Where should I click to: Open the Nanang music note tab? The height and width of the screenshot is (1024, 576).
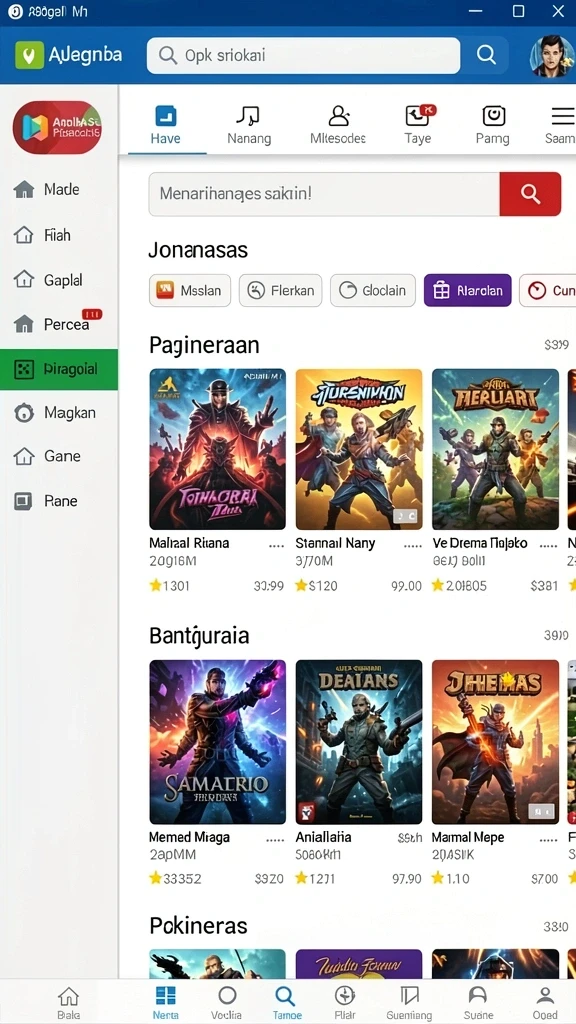[x=249, y=125]
